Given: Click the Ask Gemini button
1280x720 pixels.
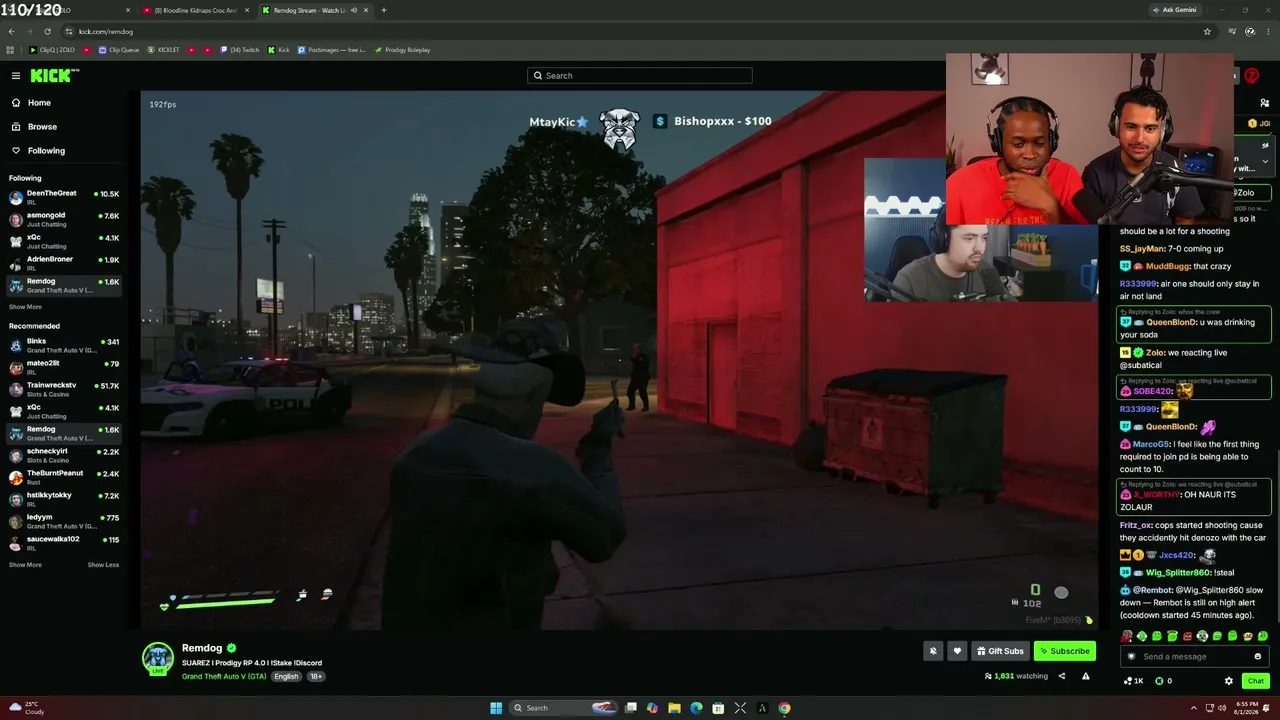Looking at the screenshot, I should coord(1174,10).
